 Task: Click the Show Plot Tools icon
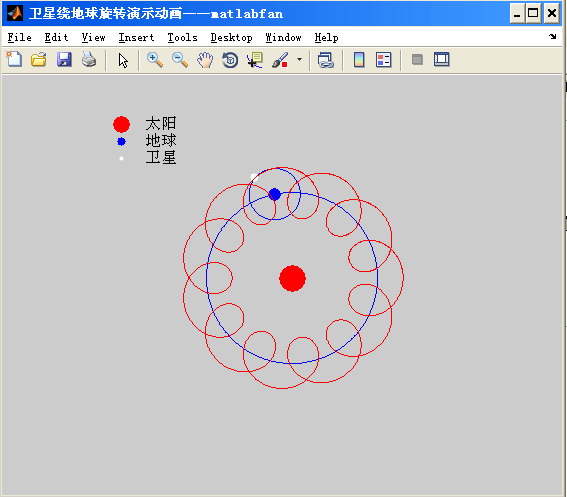(442, 60)
